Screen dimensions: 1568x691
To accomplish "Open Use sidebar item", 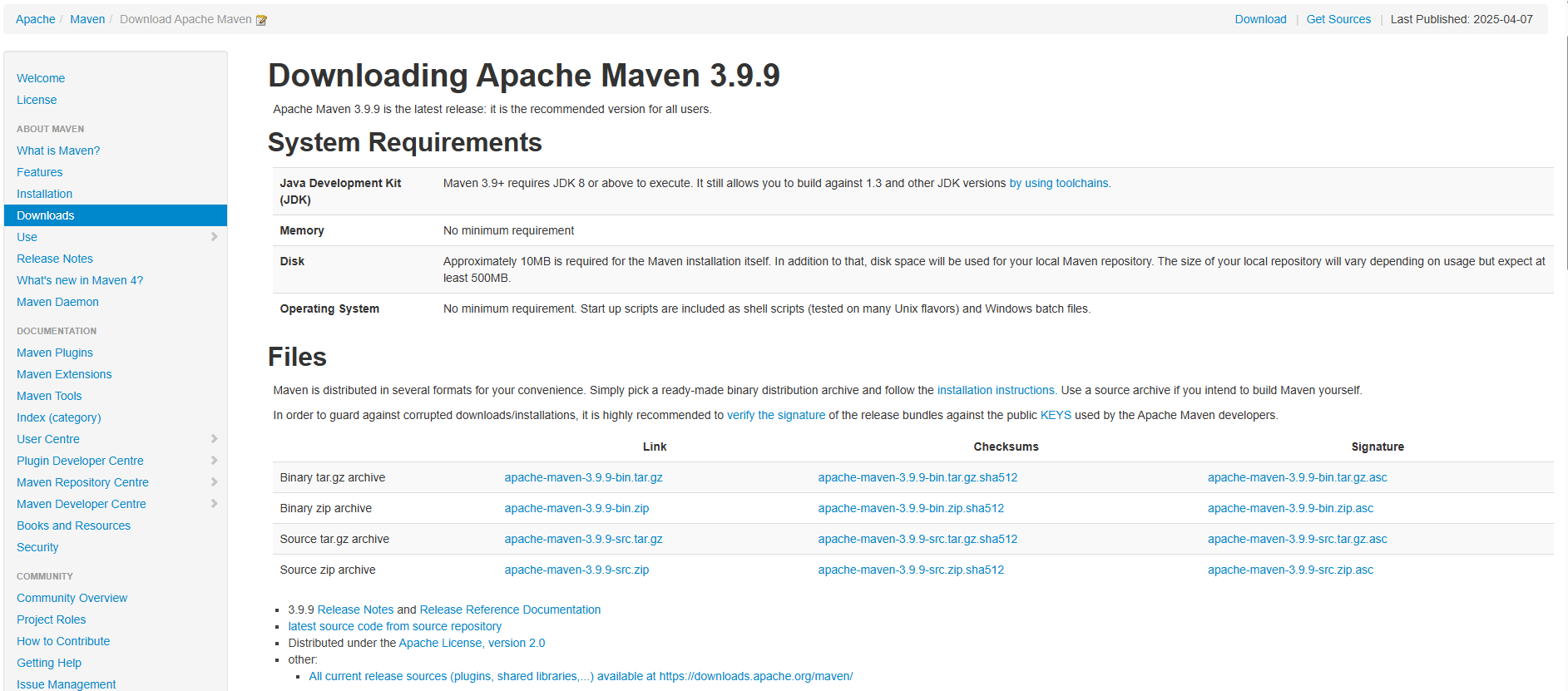I will [x=27, y=237].
